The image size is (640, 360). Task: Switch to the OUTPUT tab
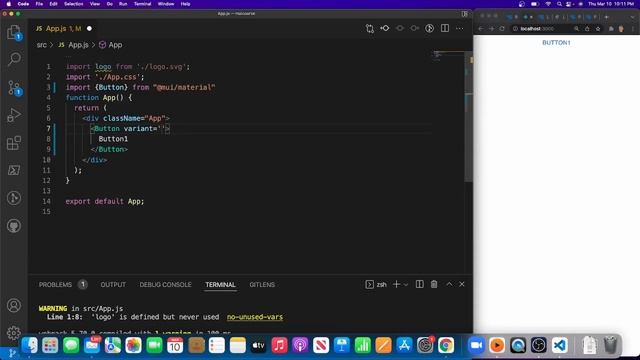pos(113,284)
